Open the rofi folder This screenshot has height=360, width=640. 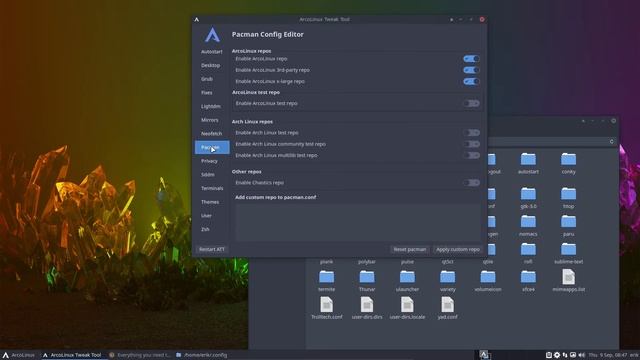(x=528, y=253)
